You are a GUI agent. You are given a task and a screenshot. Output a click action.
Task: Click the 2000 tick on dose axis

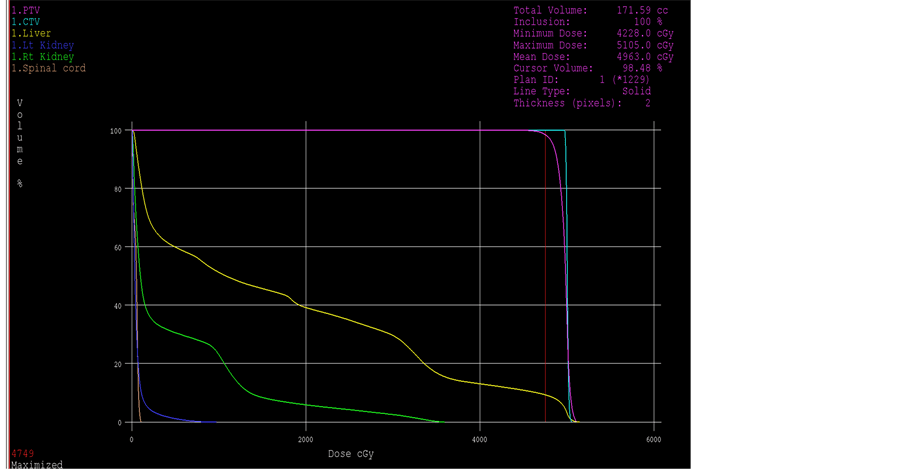[305, 440]
